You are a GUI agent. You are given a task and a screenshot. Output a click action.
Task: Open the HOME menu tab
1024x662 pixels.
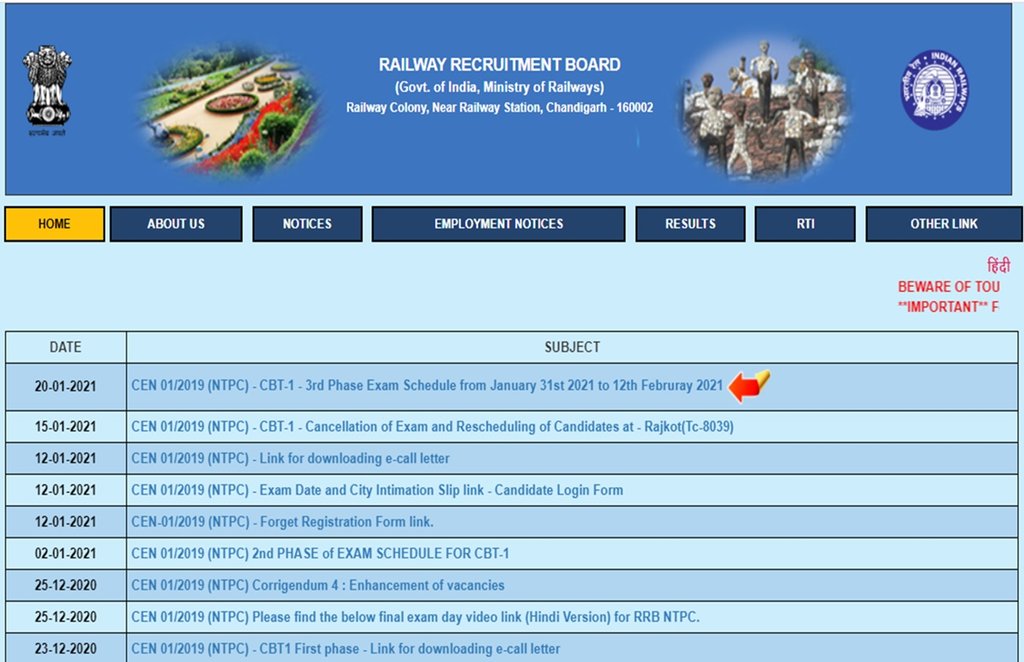tap(54, 224)
